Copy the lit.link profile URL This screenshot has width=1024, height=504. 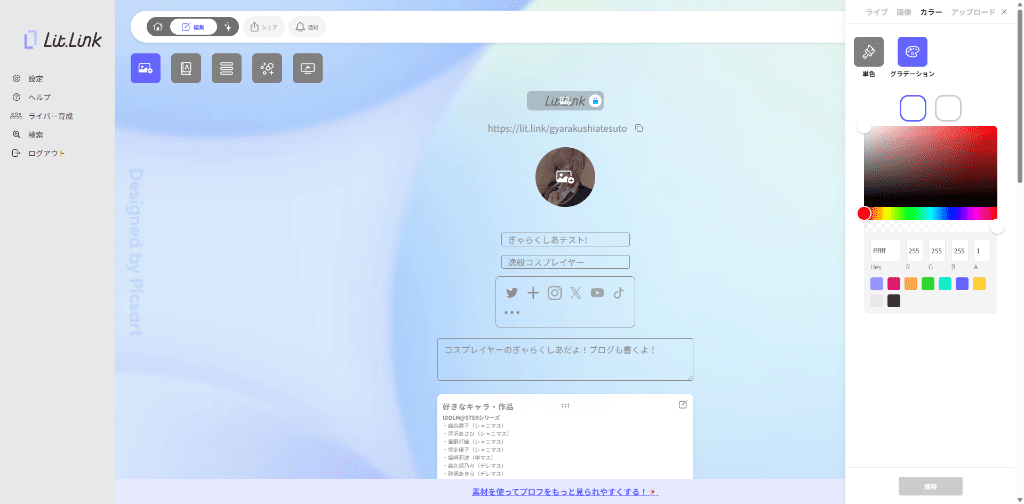639,128
